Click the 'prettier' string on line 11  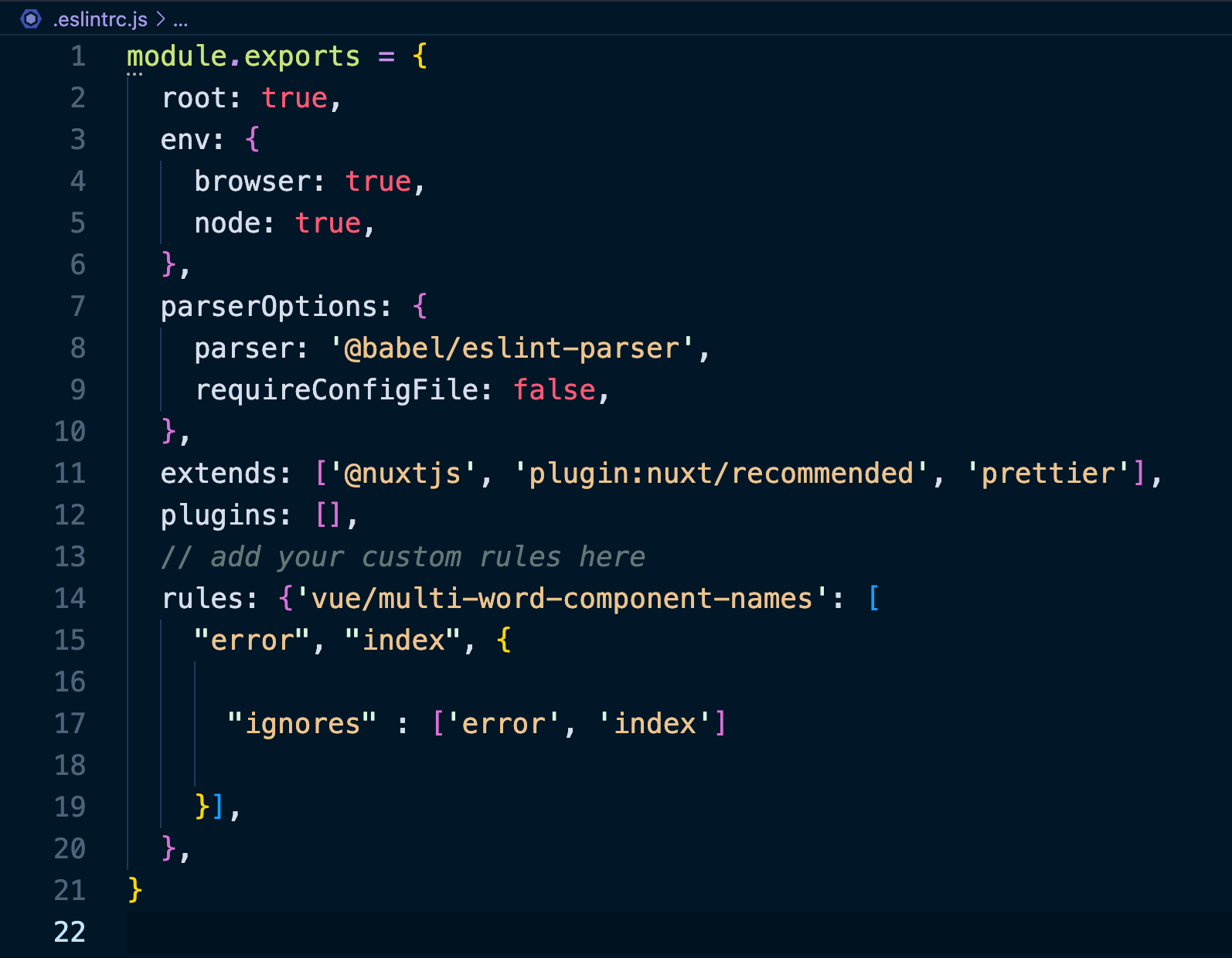(x=1048, y=473)
